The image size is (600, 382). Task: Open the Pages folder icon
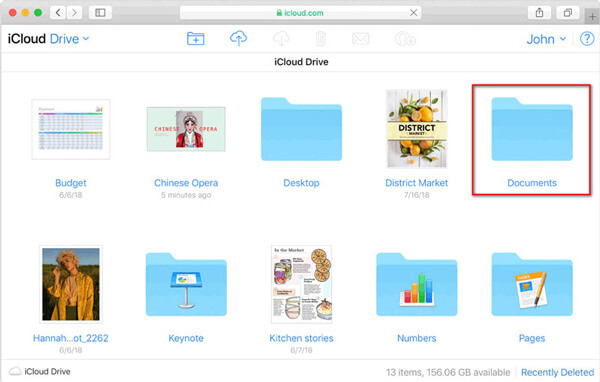pos(532,284)
